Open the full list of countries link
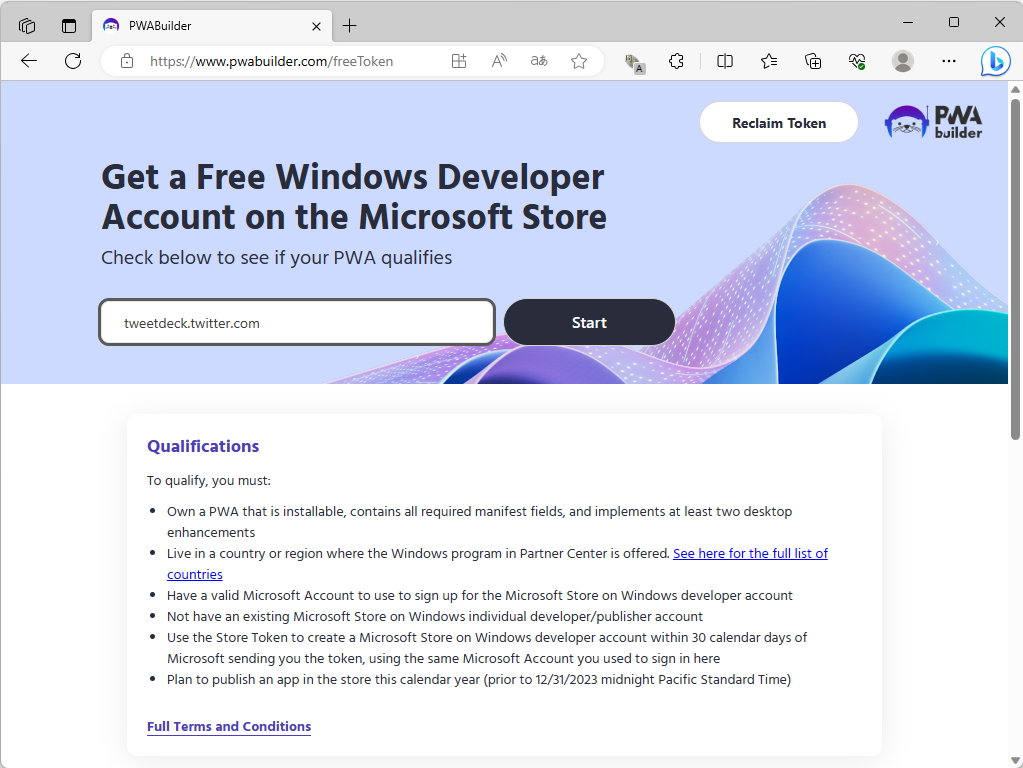1023x768 pixels. [750, 553]
